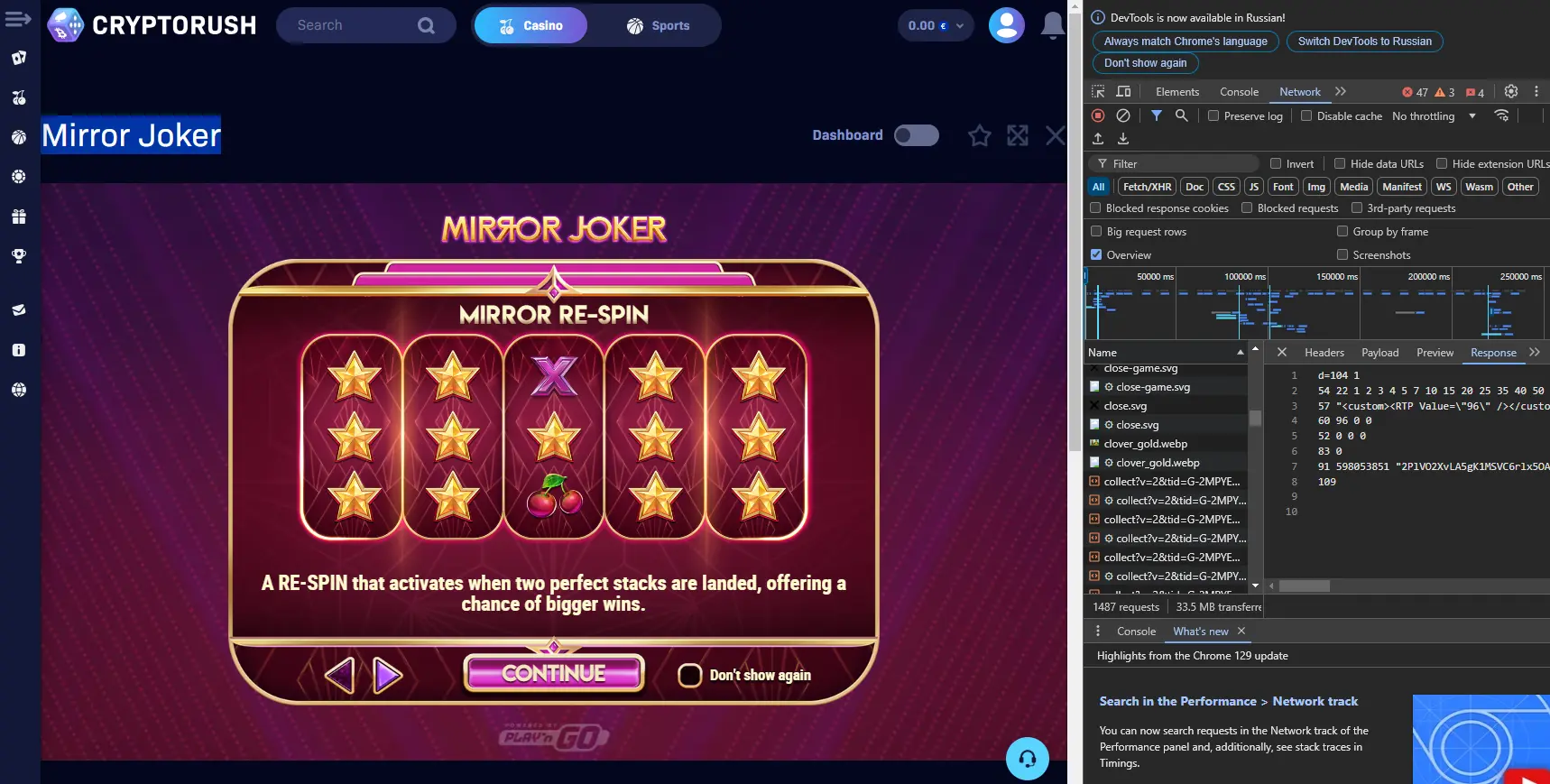Check Hide data URLs
The image size is (1550, 784).
point(1340,163)
